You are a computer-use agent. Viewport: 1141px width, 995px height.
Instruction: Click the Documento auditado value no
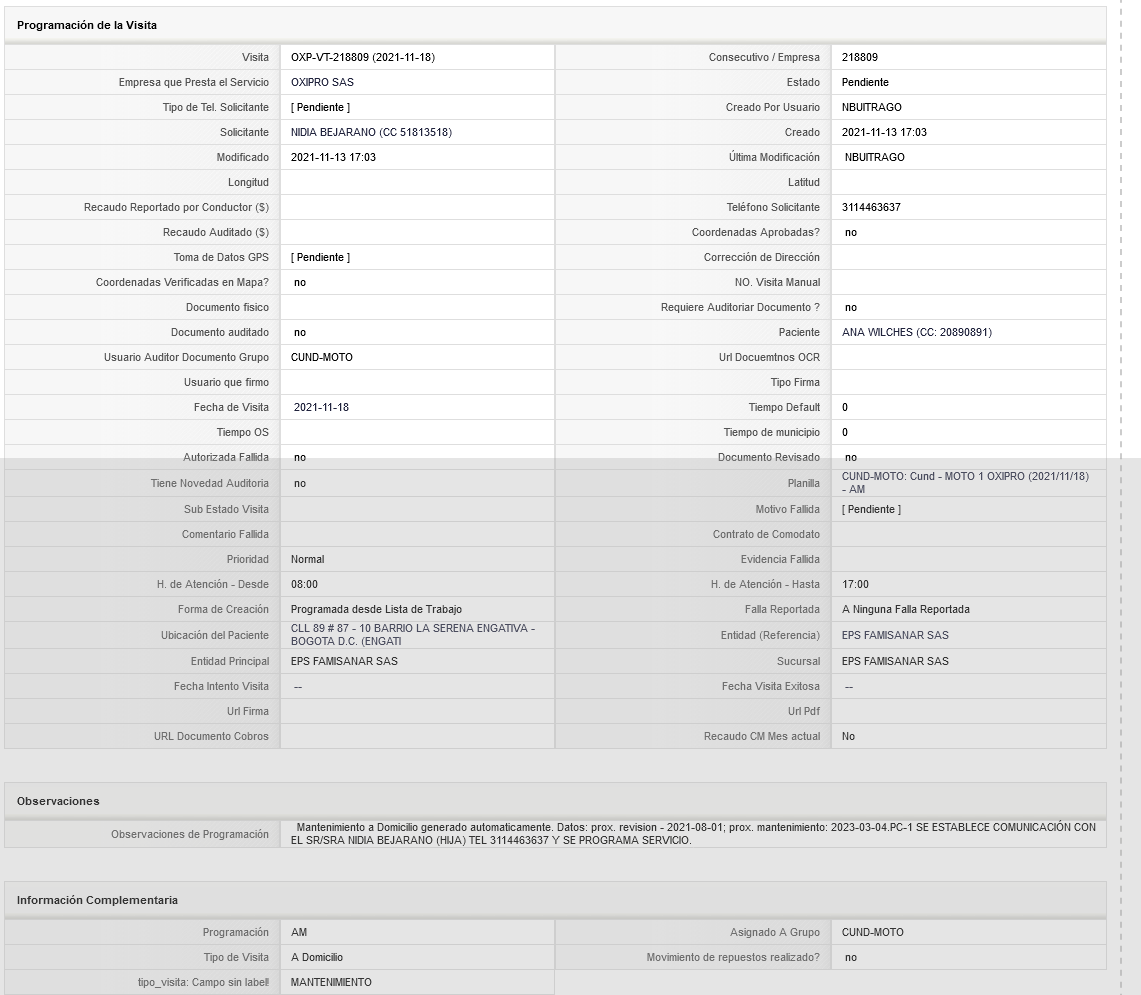point(300,333)
